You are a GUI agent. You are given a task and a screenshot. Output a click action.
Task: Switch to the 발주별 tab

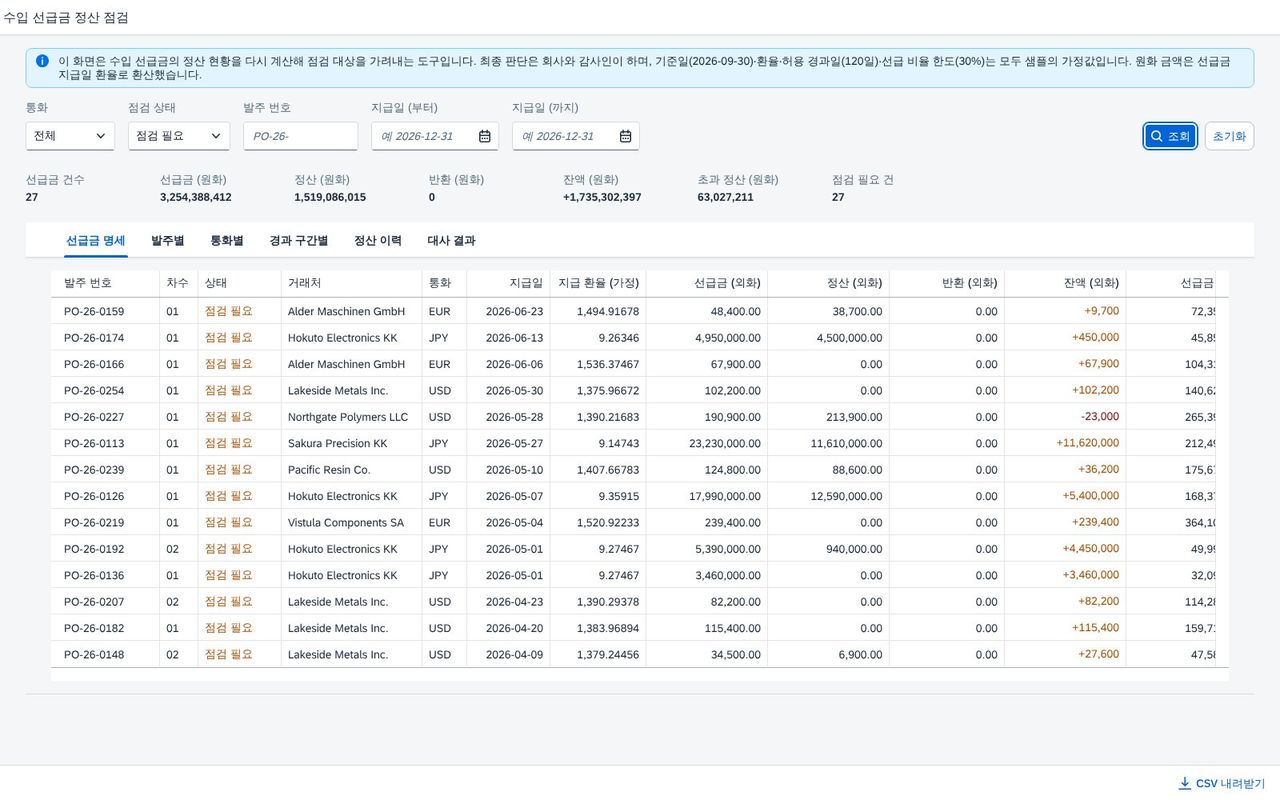(x=168, y=241)
